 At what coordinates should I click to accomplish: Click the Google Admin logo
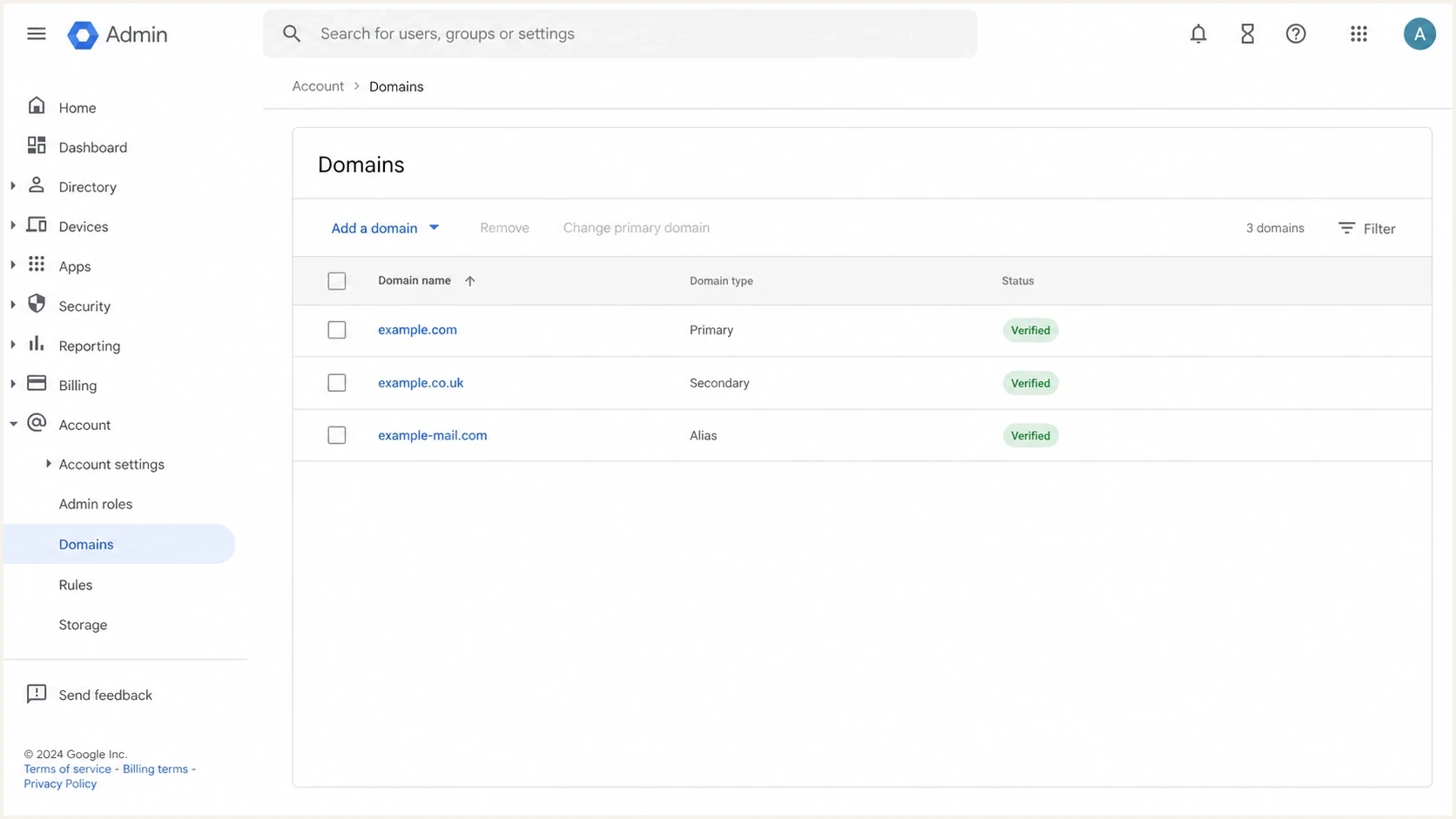(118, 35)
